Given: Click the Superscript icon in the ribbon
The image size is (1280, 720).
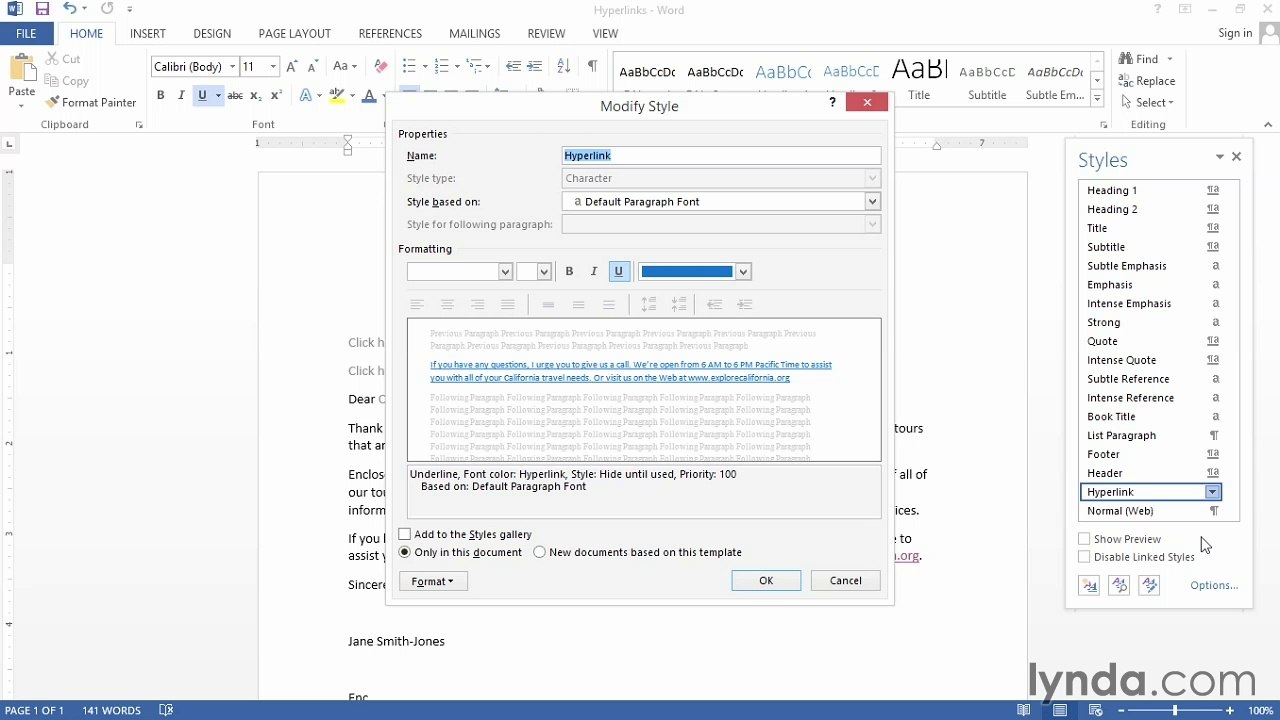Looking at the screenshot, I should 277,96.
